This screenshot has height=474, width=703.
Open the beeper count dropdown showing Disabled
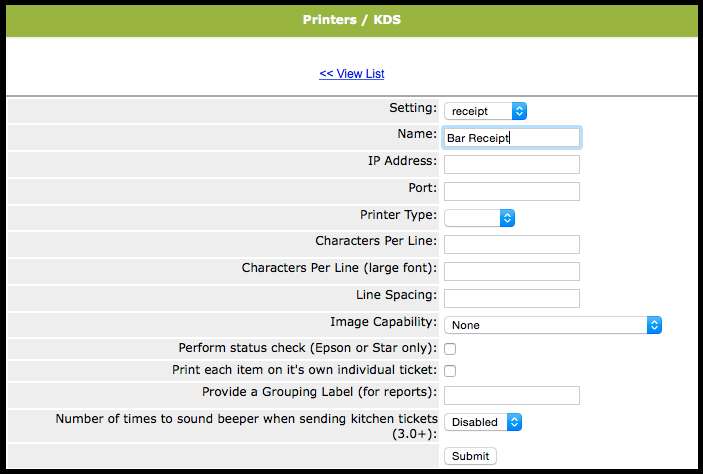tap(483, 422)
